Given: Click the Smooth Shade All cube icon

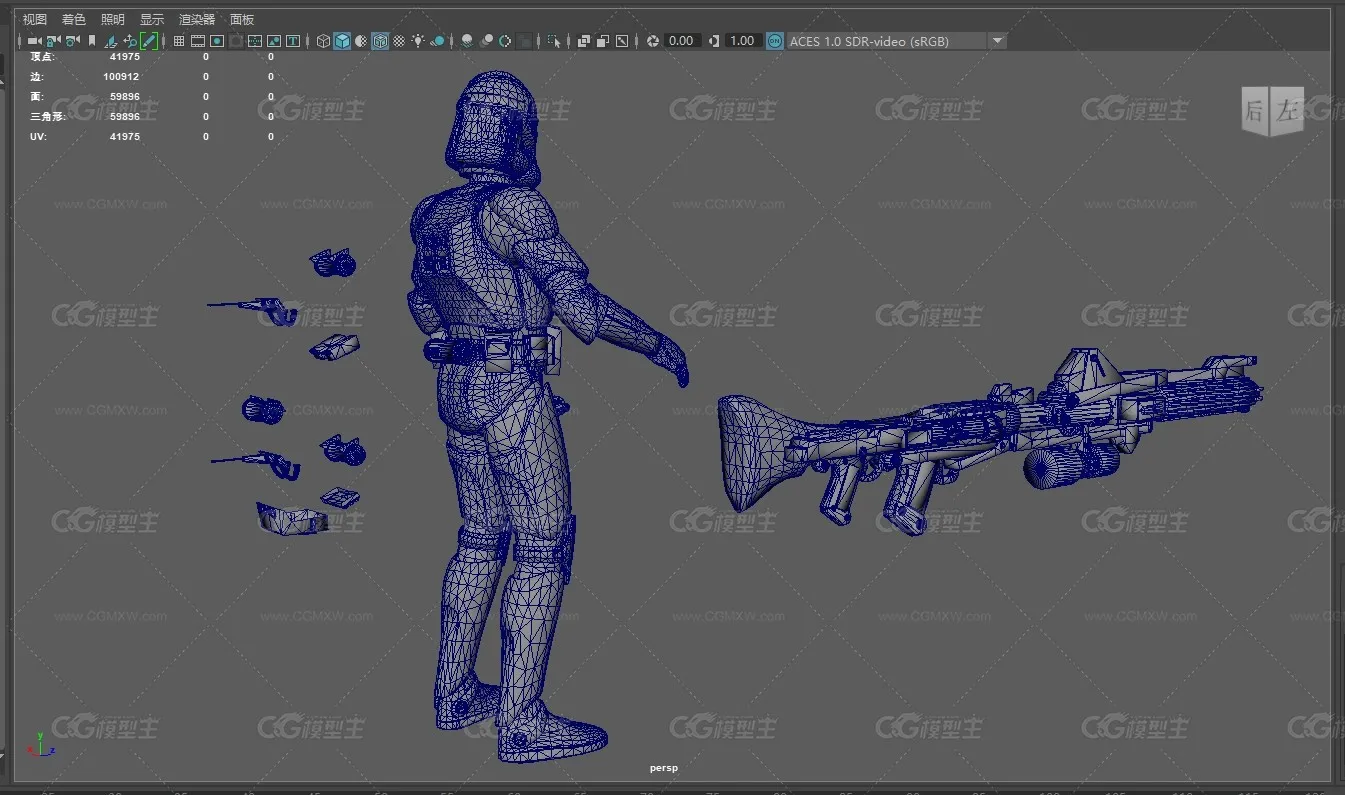Looking at the screenshot, I should coord(342,41).
